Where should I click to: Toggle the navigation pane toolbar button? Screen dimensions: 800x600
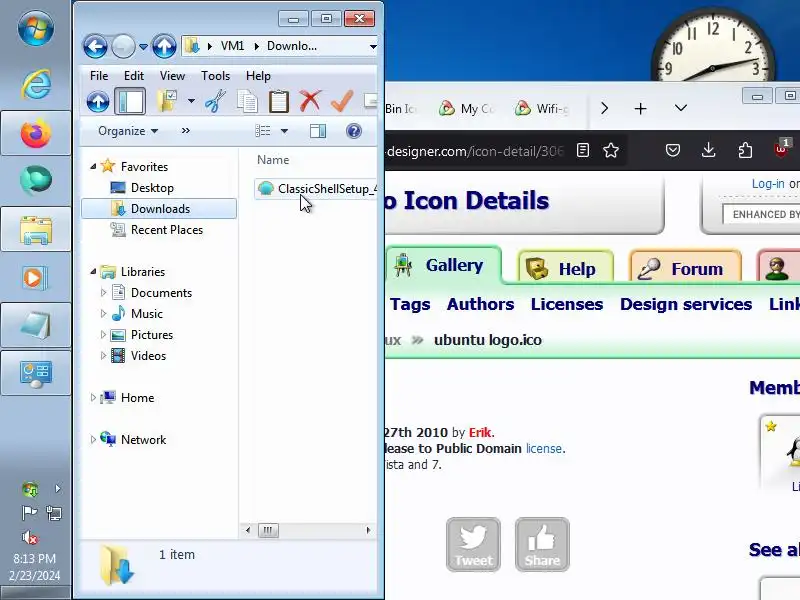coord(130,102)
